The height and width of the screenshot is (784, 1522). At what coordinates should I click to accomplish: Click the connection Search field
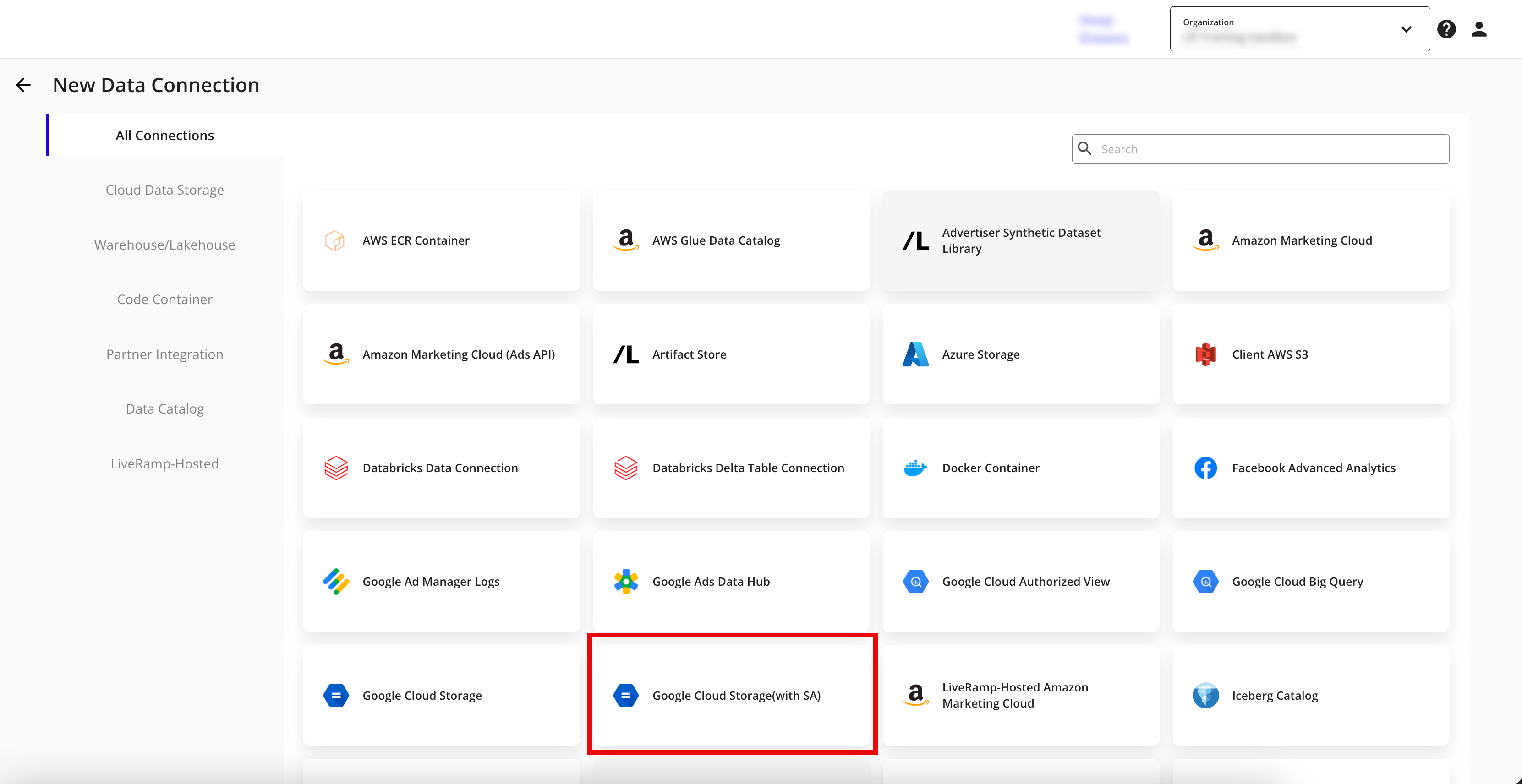point(1270,149)
